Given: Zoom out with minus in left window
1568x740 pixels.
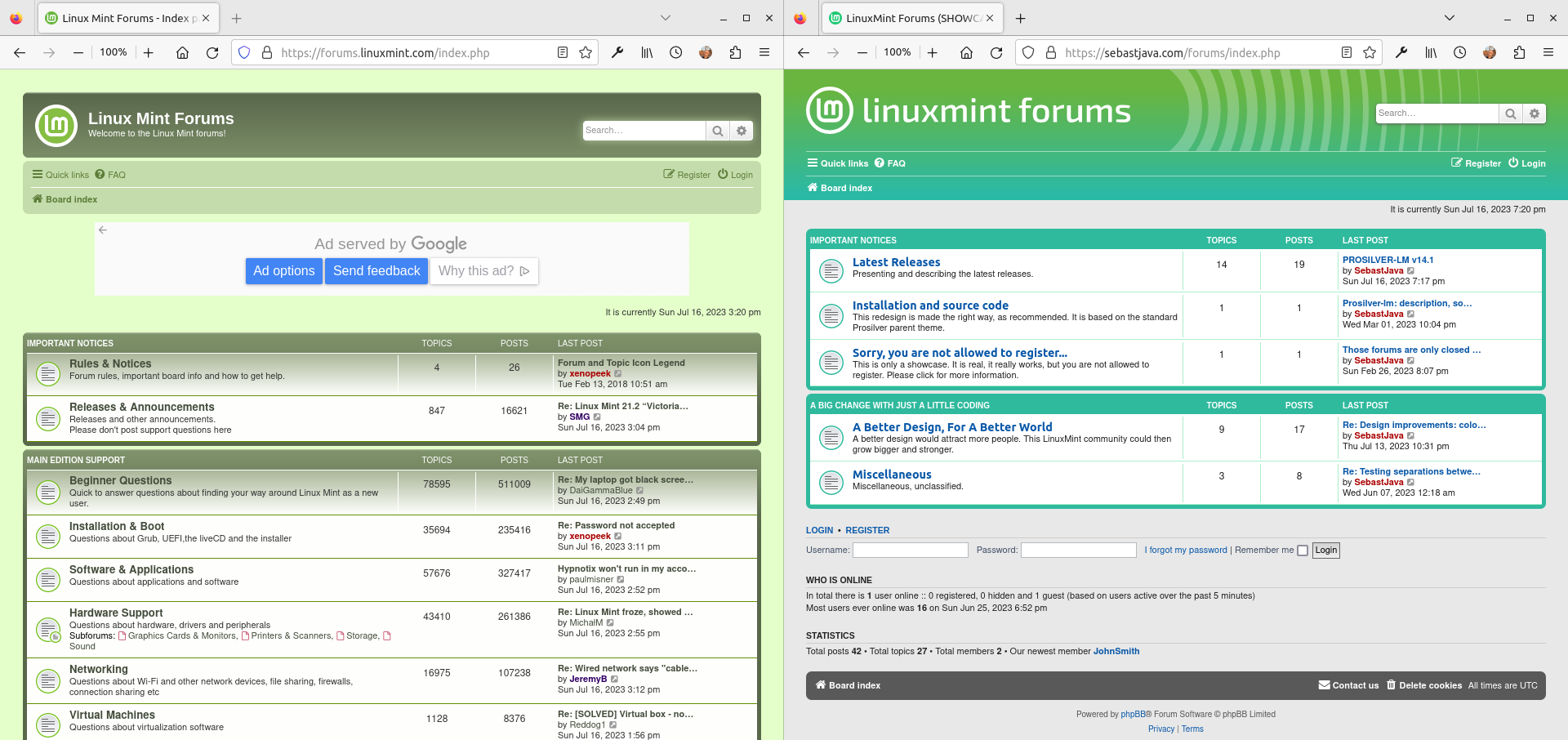Looking at the screenshot, I should (x=78, y=52).
